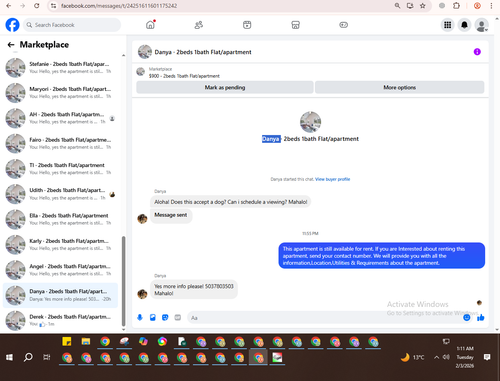The height and width of the screenshot is (381, 500).
Task: Open the Angel conversation
Action: point(60,270)
